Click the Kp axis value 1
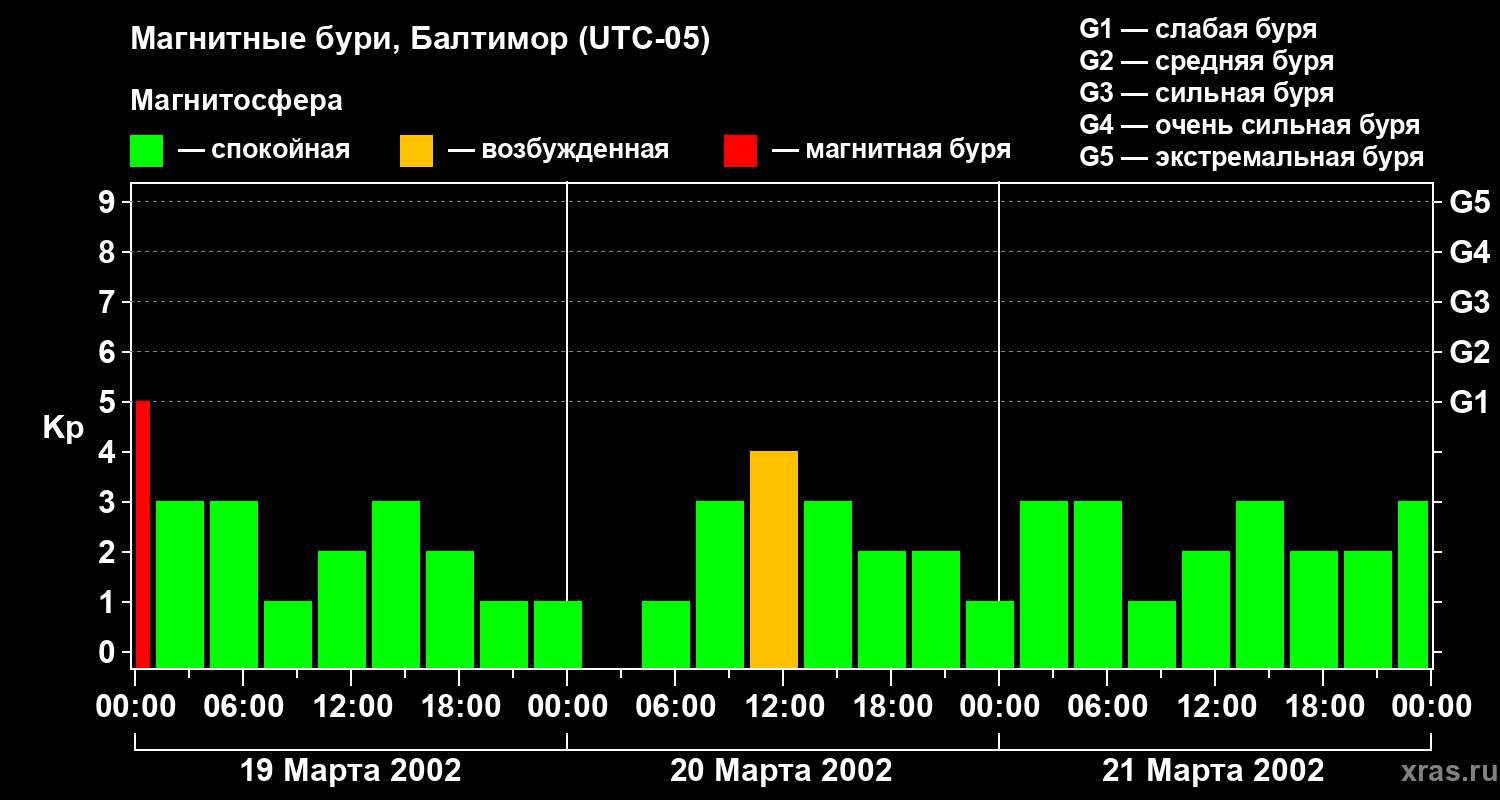Viewport: 1500px width, 800px height. point(108,602)
